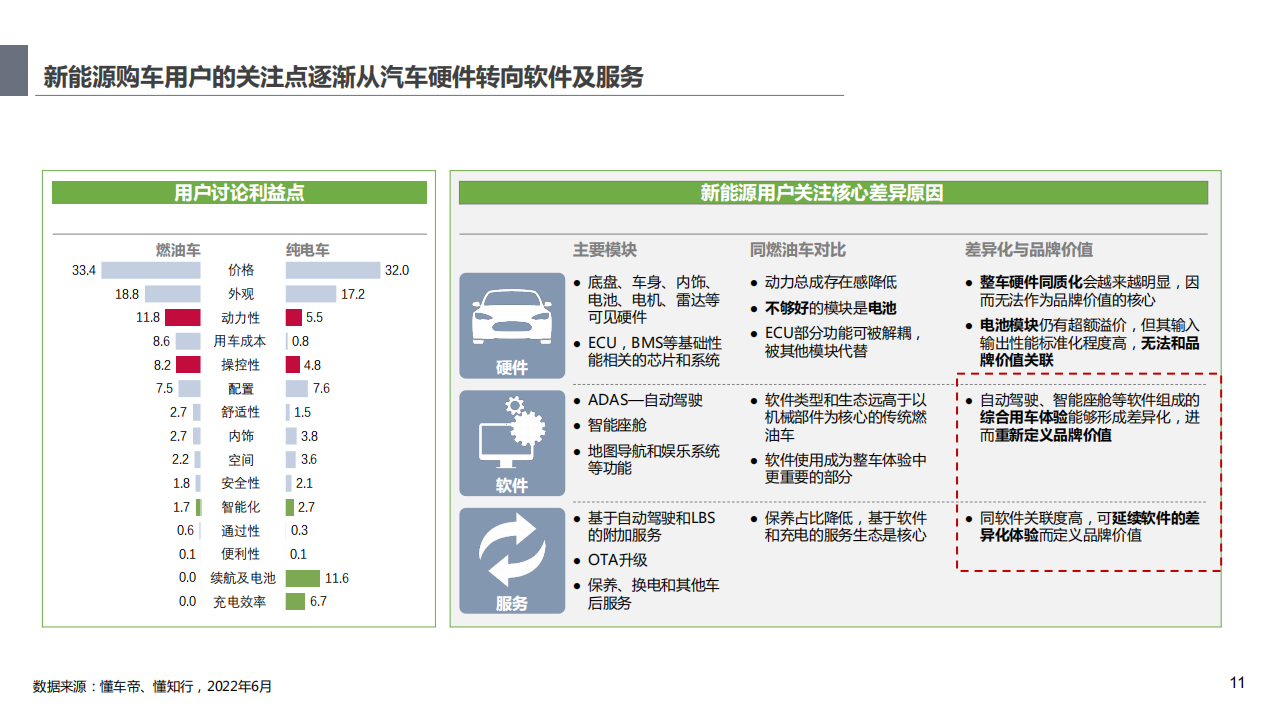Click the green 续航及电池 bar 11.6
Viewport: 1280px width, 720px height.
pos(303,578)
